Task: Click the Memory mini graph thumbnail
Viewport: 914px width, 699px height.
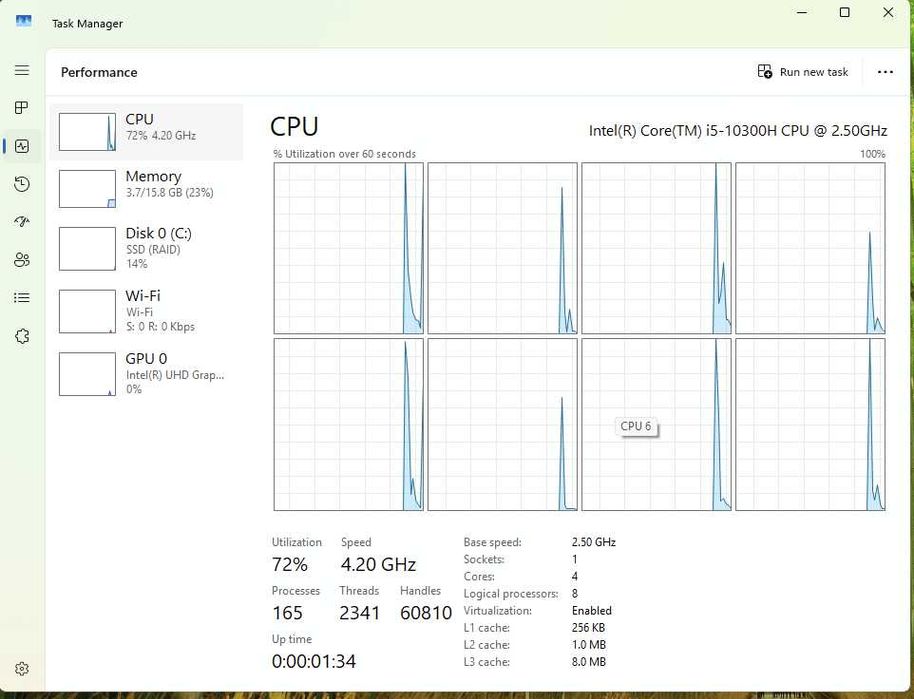Action: (x=87, y=189)
